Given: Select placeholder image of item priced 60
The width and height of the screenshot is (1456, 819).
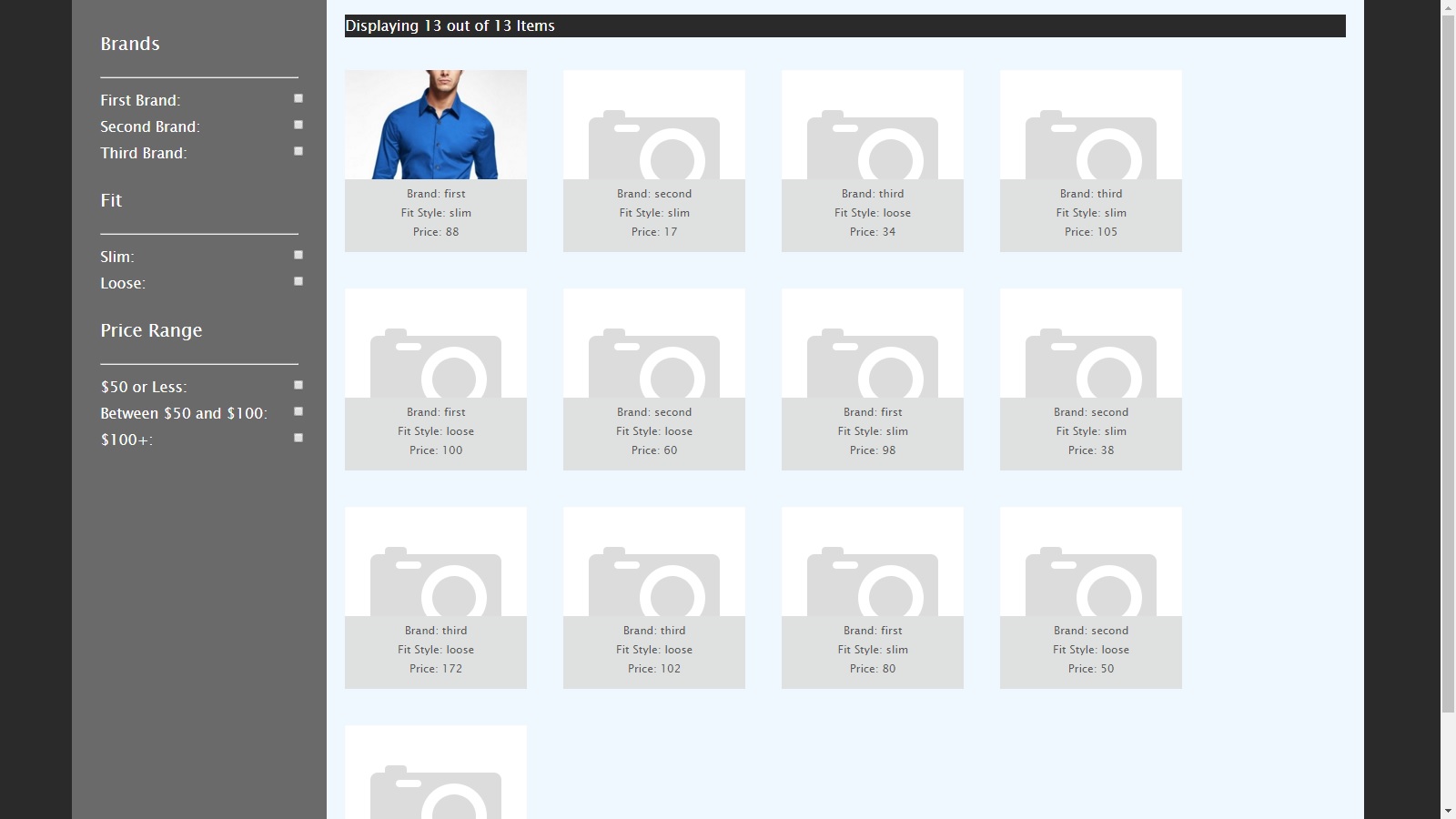Looking at the screenshot, I should pos(654,343).
